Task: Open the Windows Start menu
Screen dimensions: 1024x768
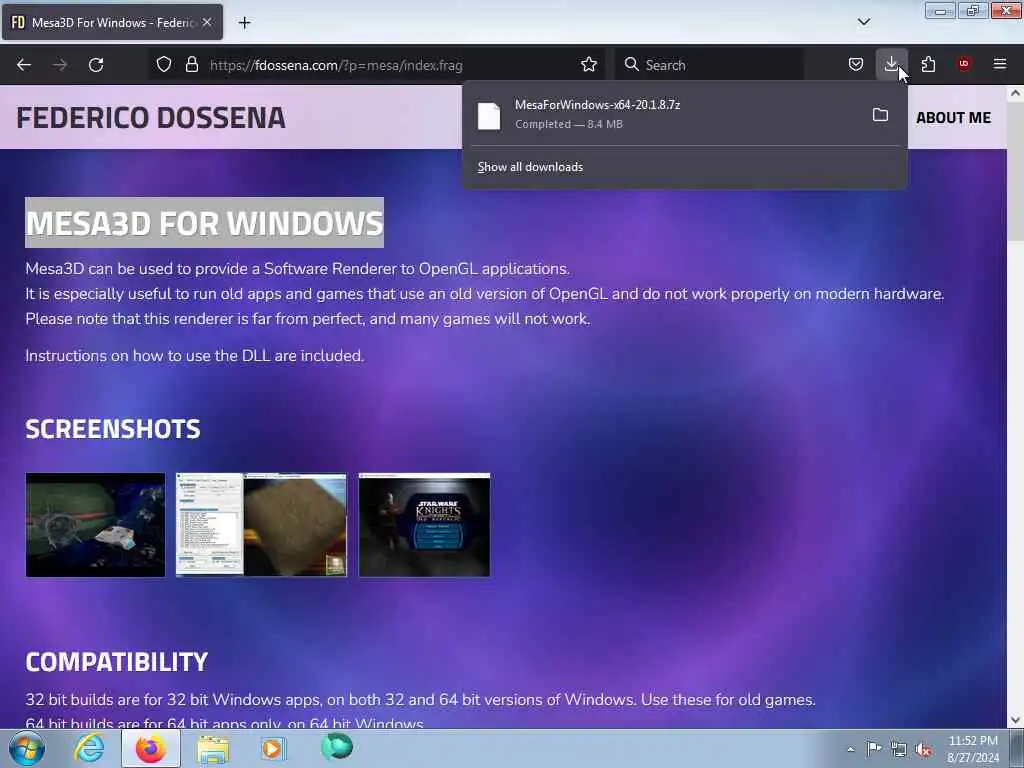Action: point(27,748)
